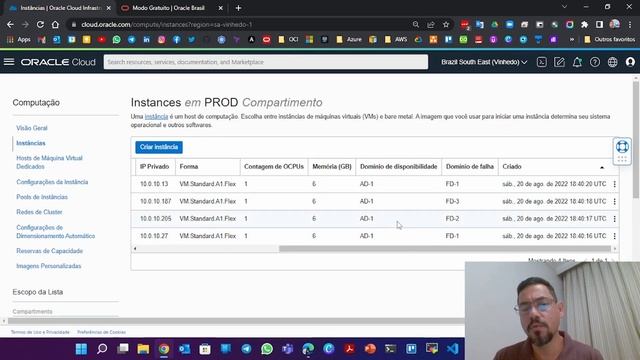This screenshot has height=360, width=640.
Task: Open actions menu for instance 10.0.10.13
Action: [614, 184]
